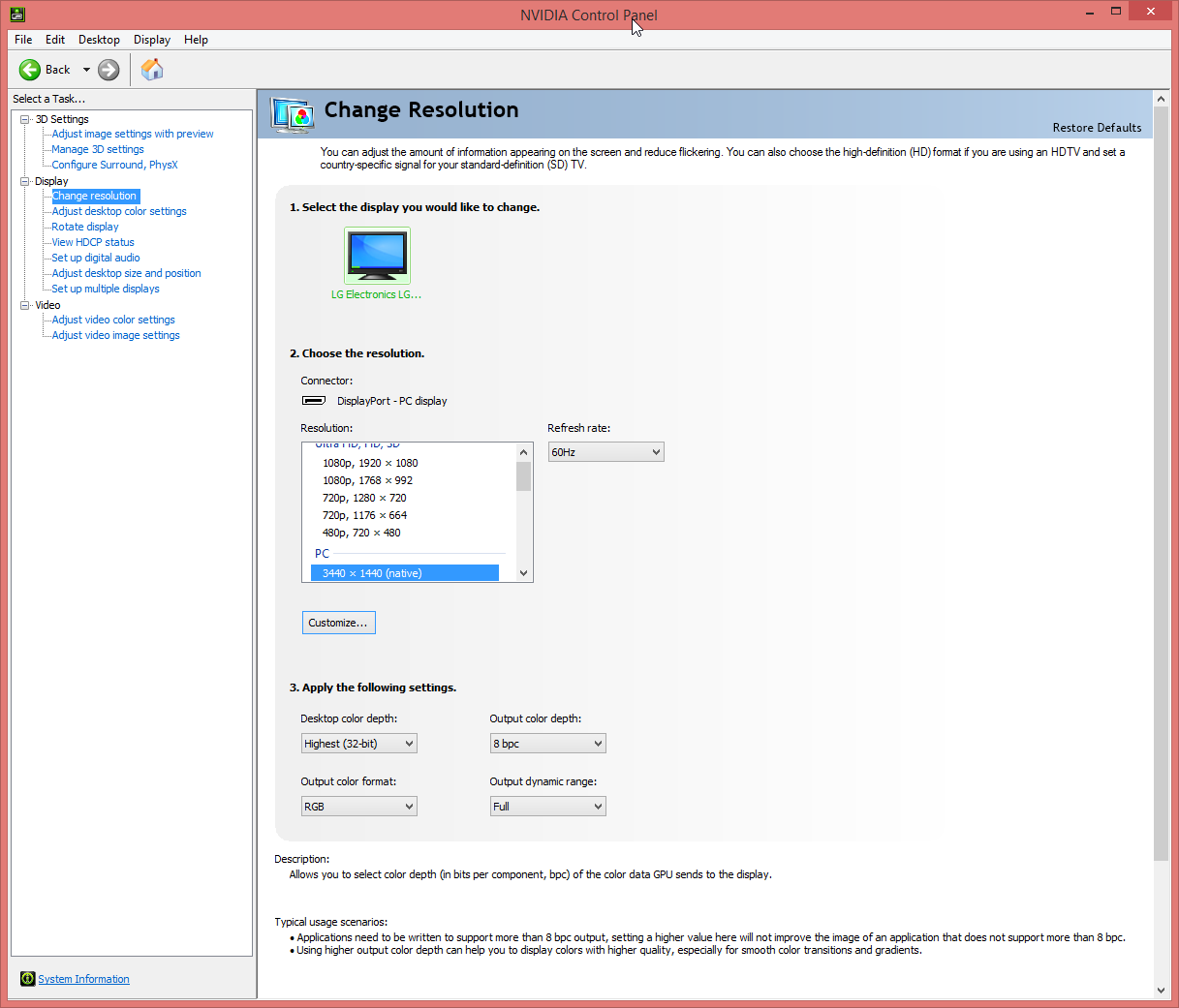The width and height of the screenshot is (1179, 1008).
Task: Minimize the NVIDIA Control Panel window
Action: point(1090,12)
